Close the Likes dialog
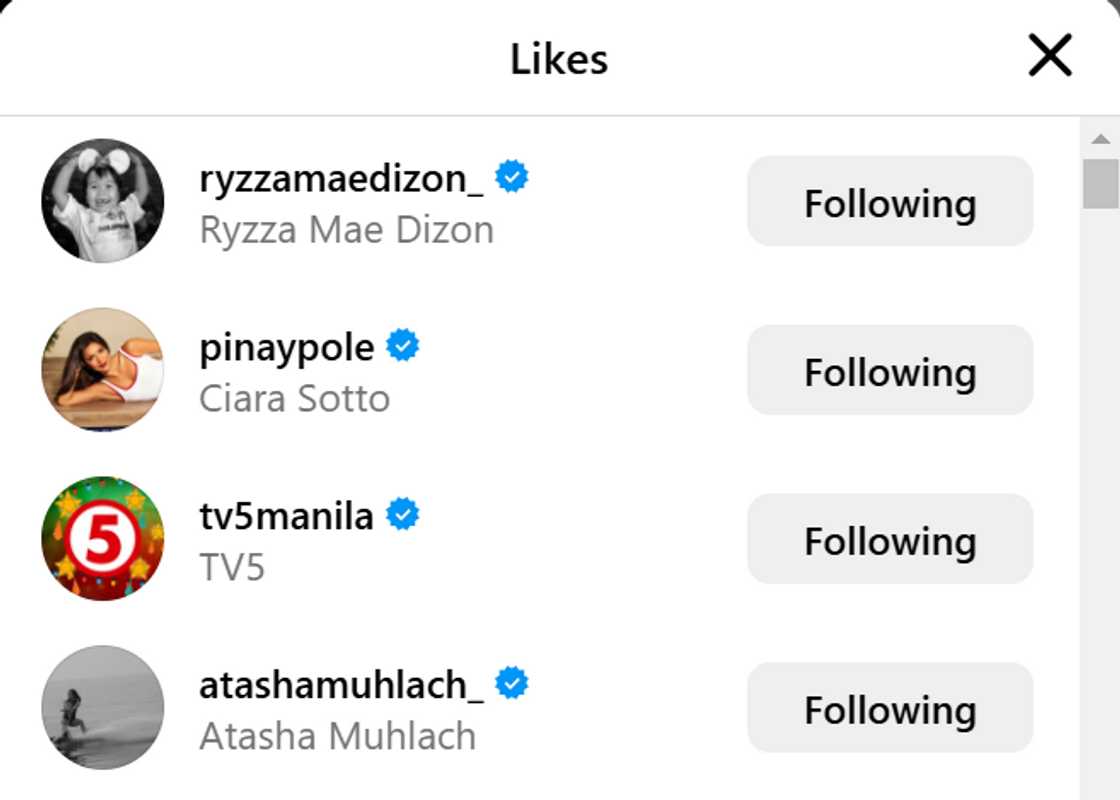The image size is (1120, 800). 1050,55
